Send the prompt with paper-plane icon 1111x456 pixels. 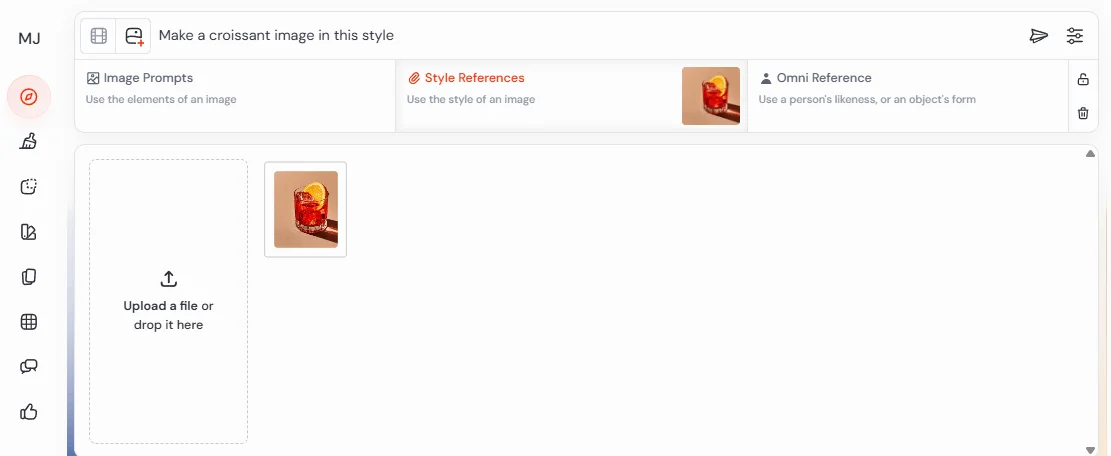[1039, 35]
